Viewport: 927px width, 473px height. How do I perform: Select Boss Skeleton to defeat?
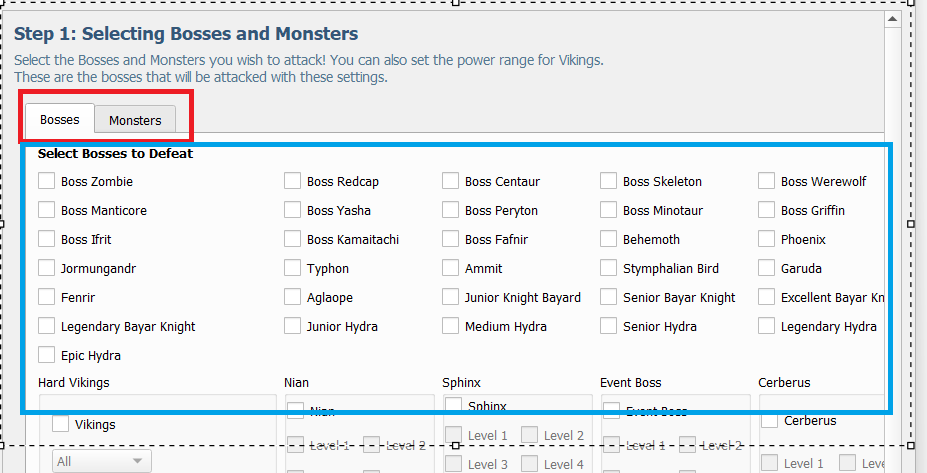(x=609, y=181)
